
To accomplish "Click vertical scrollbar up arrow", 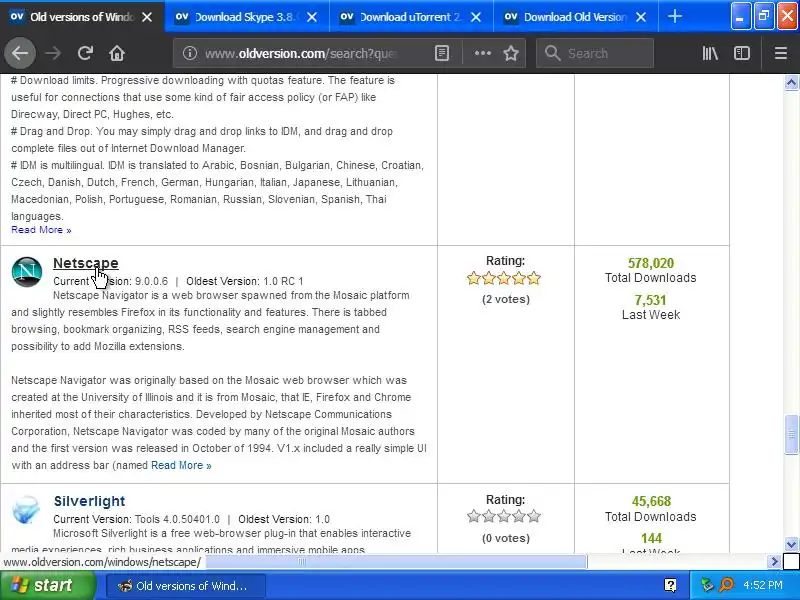I will (791, 82).
